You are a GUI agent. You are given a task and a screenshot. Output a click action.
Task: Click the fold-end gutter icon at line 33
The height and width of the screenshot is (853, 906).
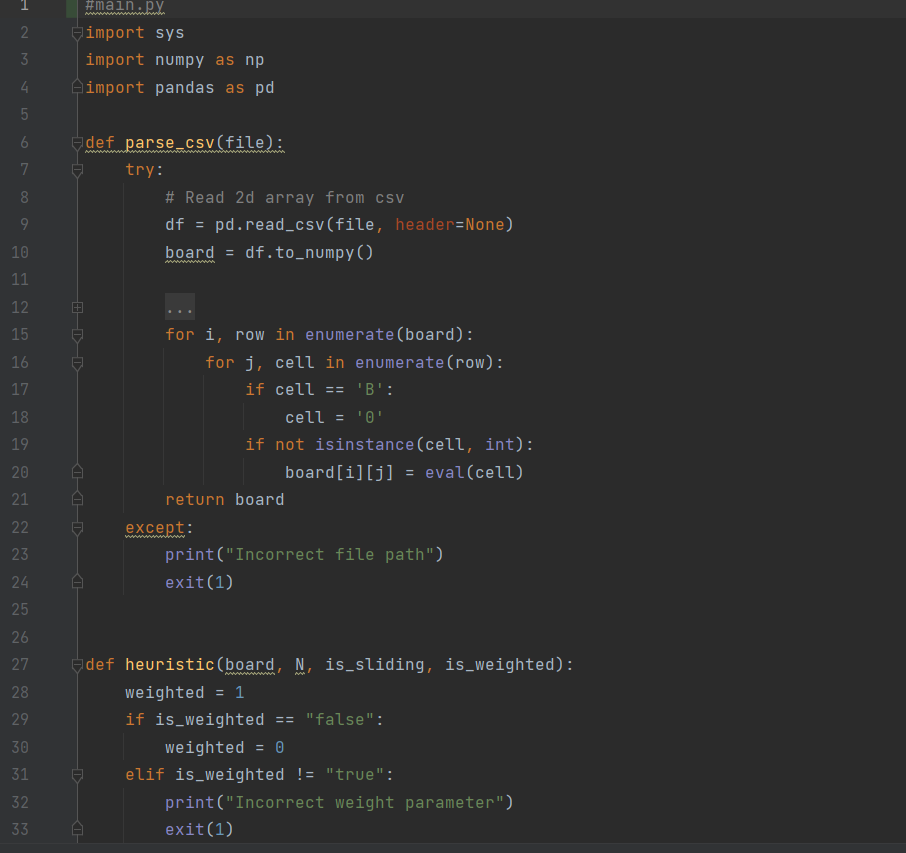pyautogui.click(x=76, y=828)
